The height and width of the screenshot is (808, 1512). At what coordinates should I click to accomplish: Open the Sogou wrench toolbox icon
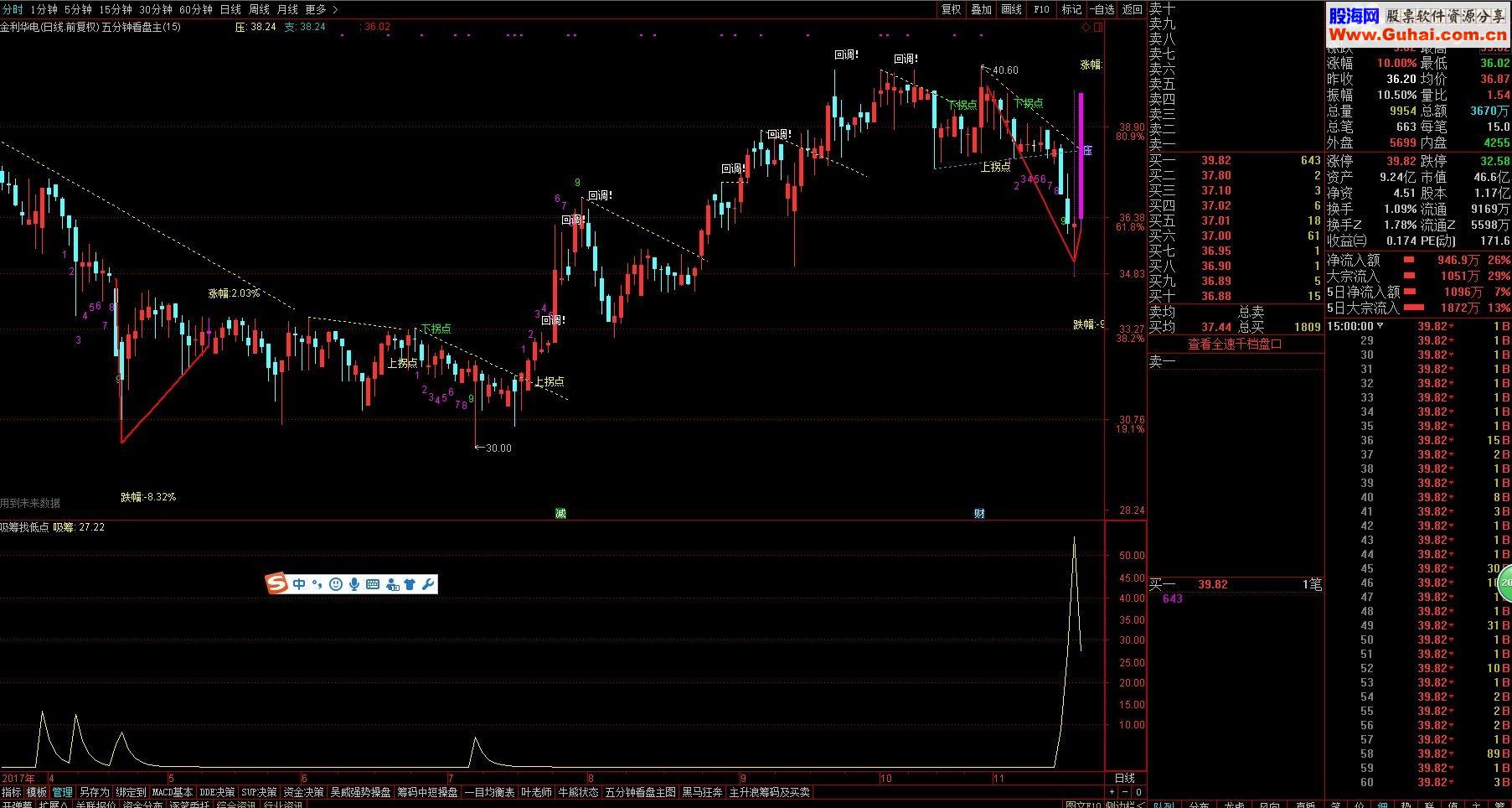click(x=427, y=583)
